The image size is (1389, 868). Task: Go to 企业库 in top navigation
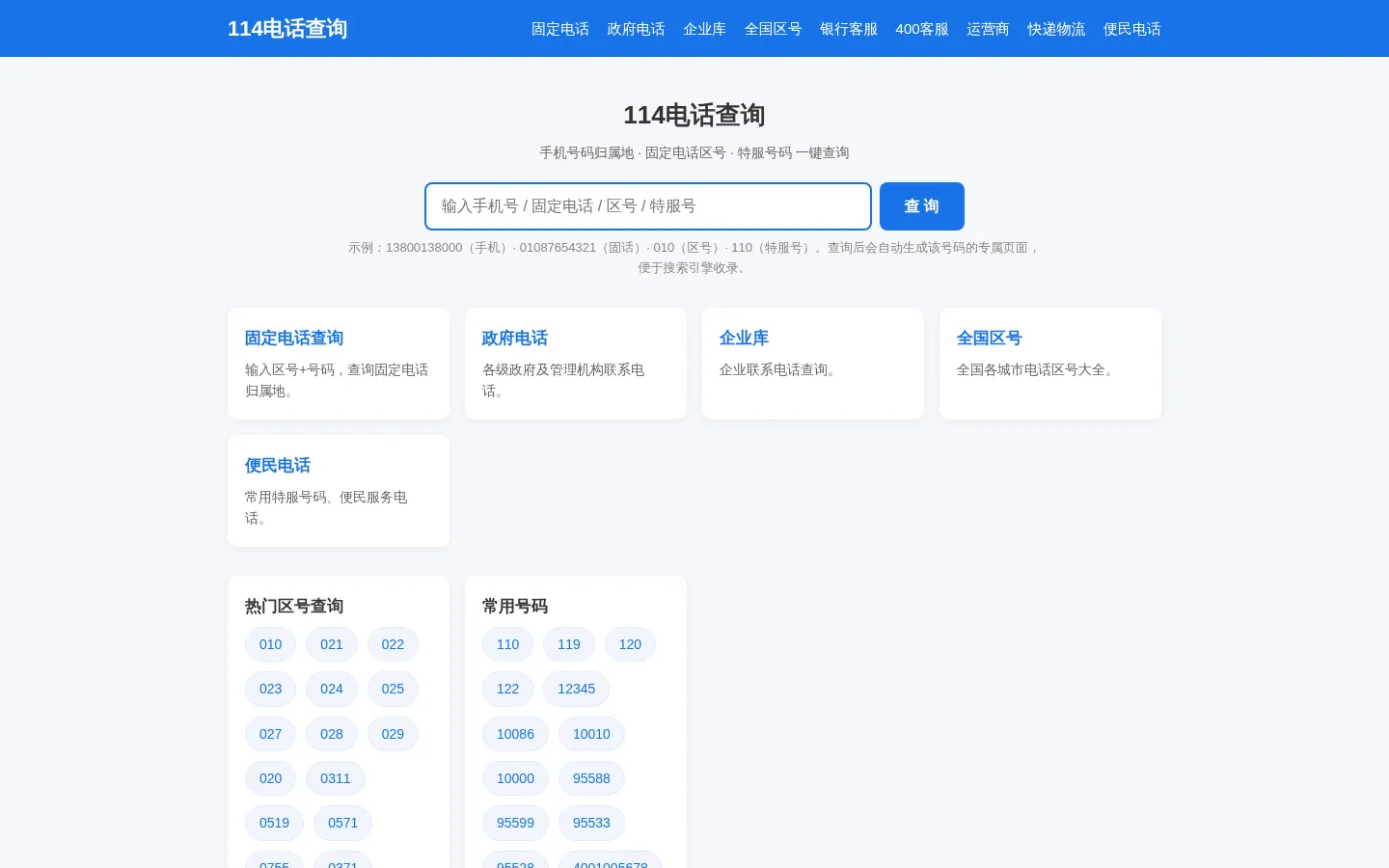pos(704,29)
